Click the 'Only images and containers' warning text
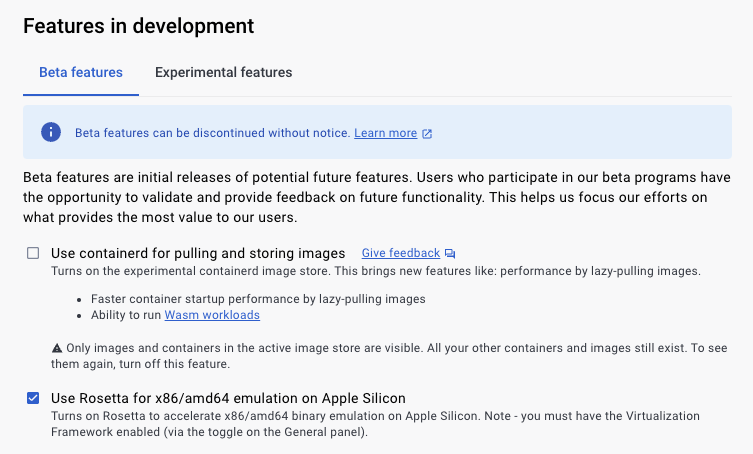Screen dimensions: 753x454 tap(380, 355)
